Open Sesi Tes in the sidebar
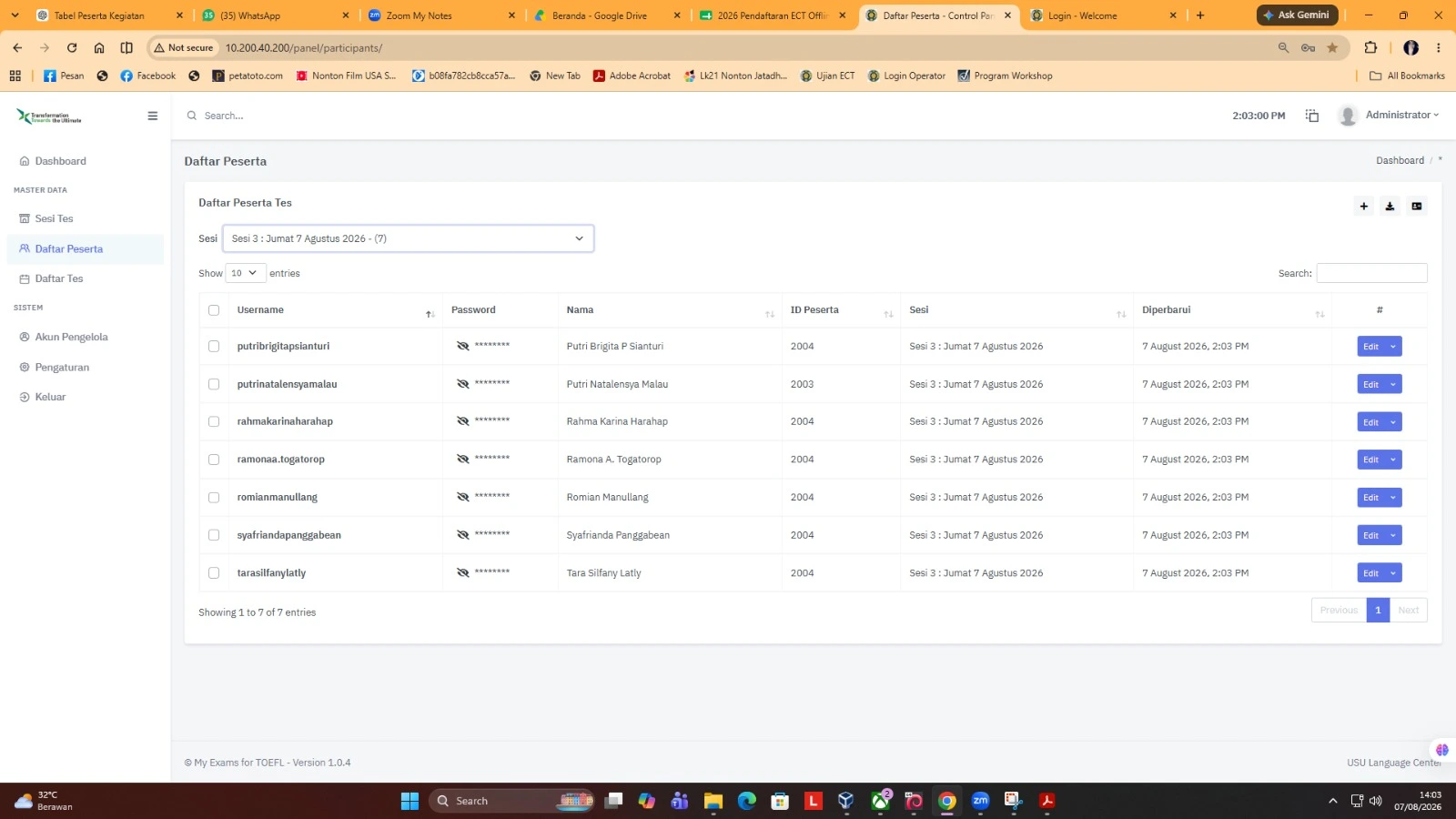 [53, 218]
